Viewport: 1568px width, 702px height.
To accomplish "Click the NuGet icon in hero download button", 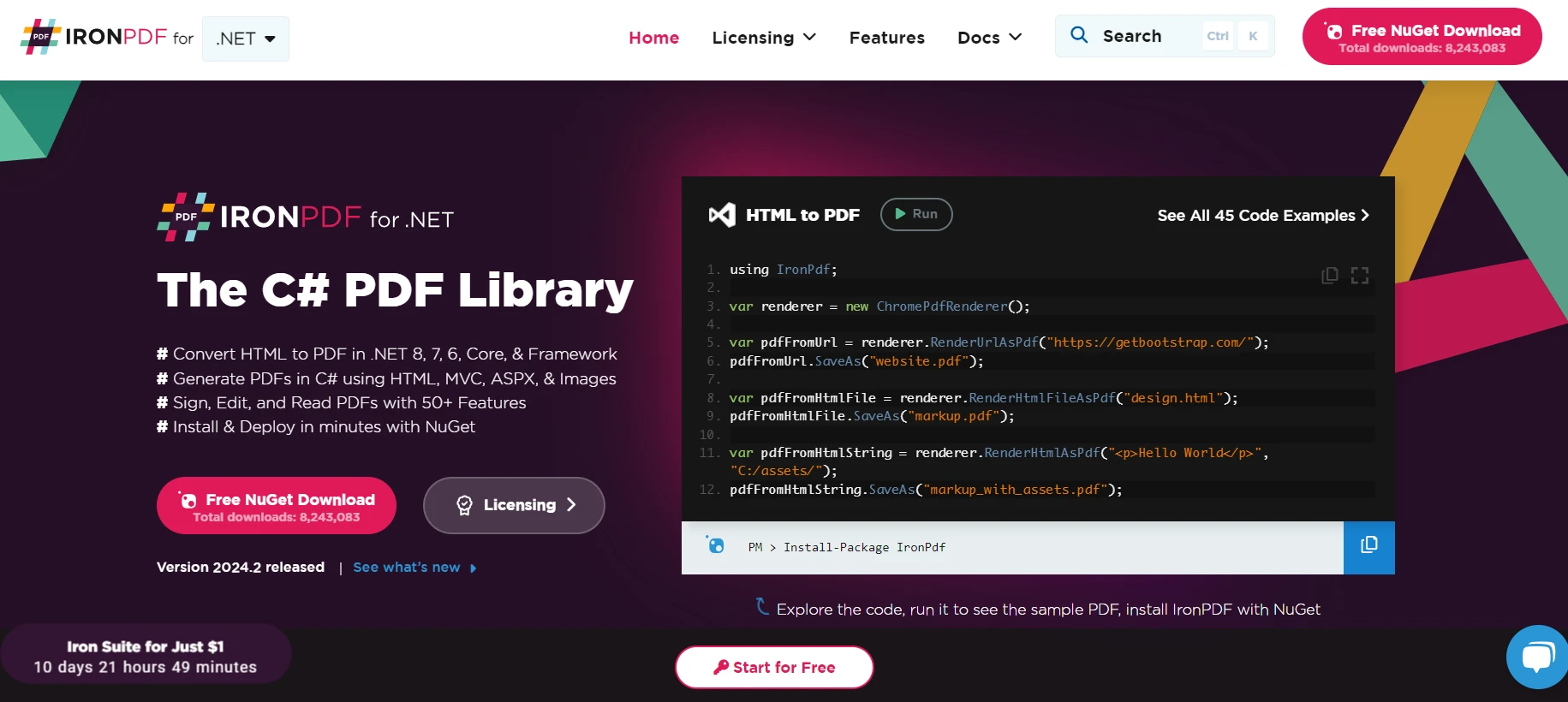I will click(188, 500).
